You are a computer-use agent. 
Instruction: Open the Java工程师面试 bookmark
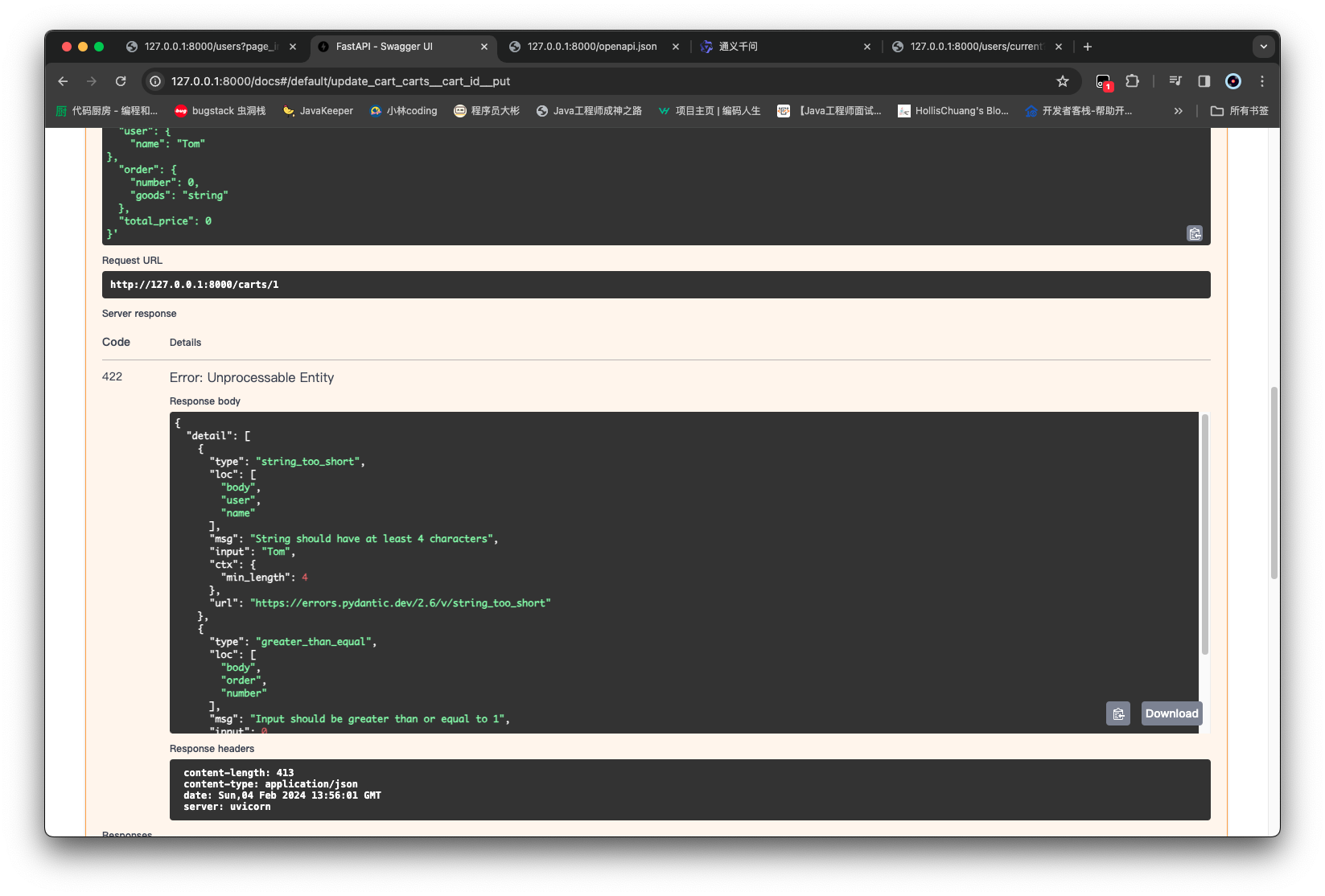pyautogui.click(x=829, y=111)
